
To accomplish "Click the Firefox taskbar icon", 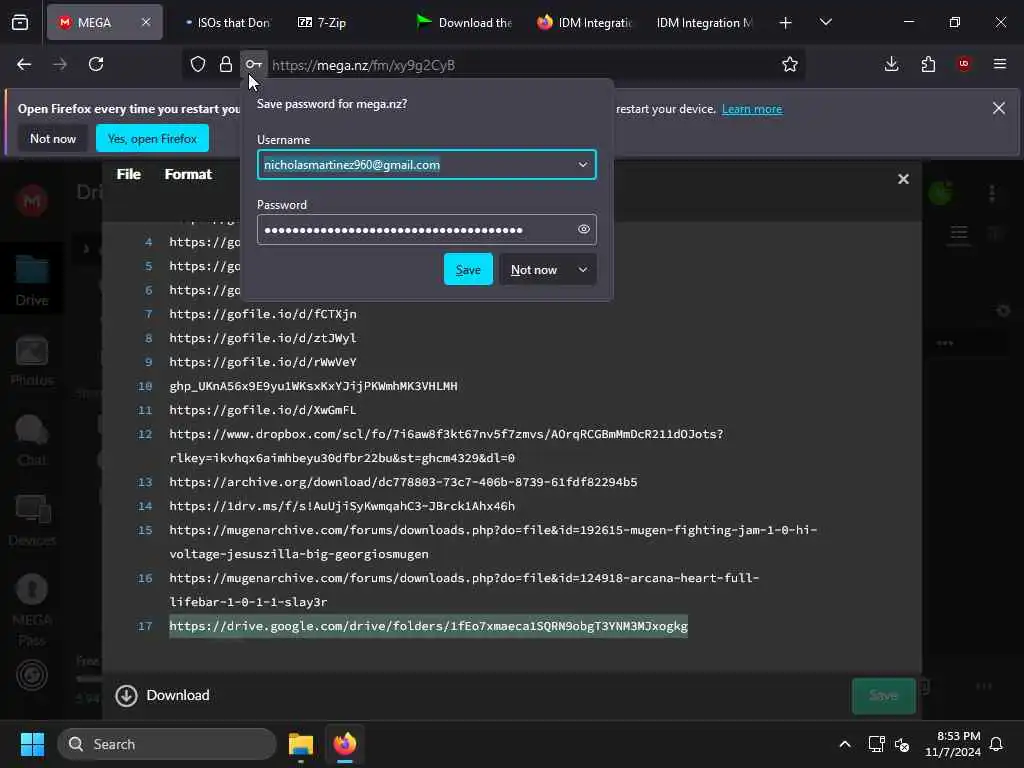I will pos(345,744).
